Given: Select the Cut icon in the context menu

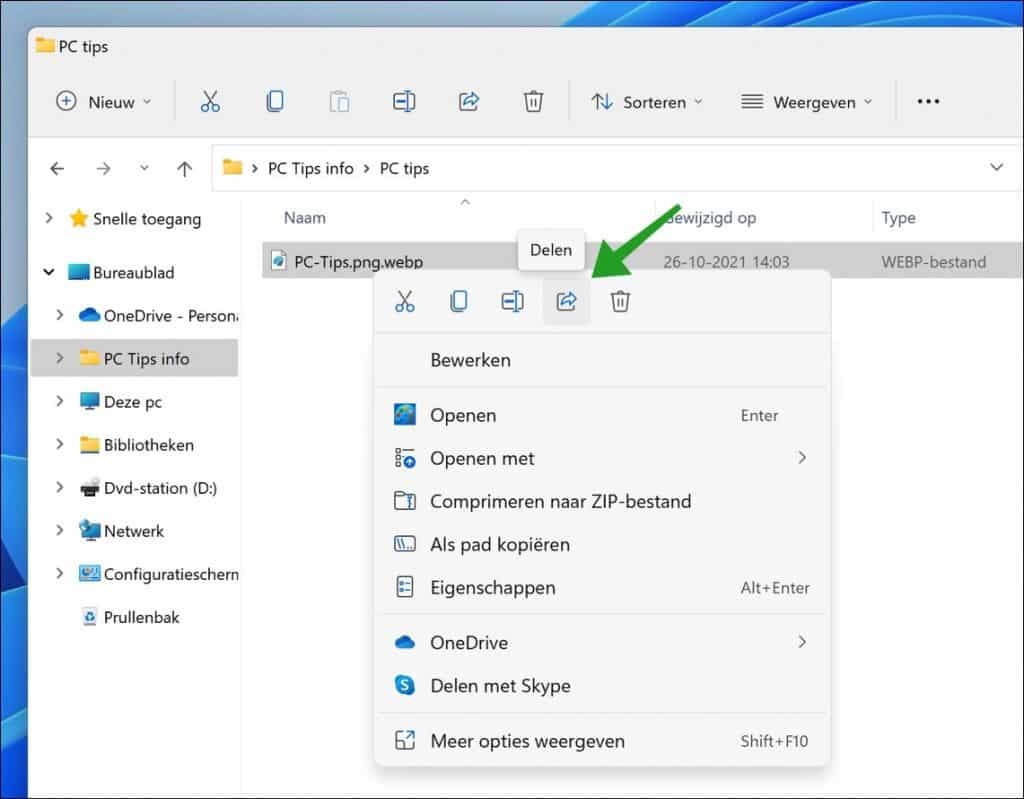Looking at the screenshot, I should [405, 300].
